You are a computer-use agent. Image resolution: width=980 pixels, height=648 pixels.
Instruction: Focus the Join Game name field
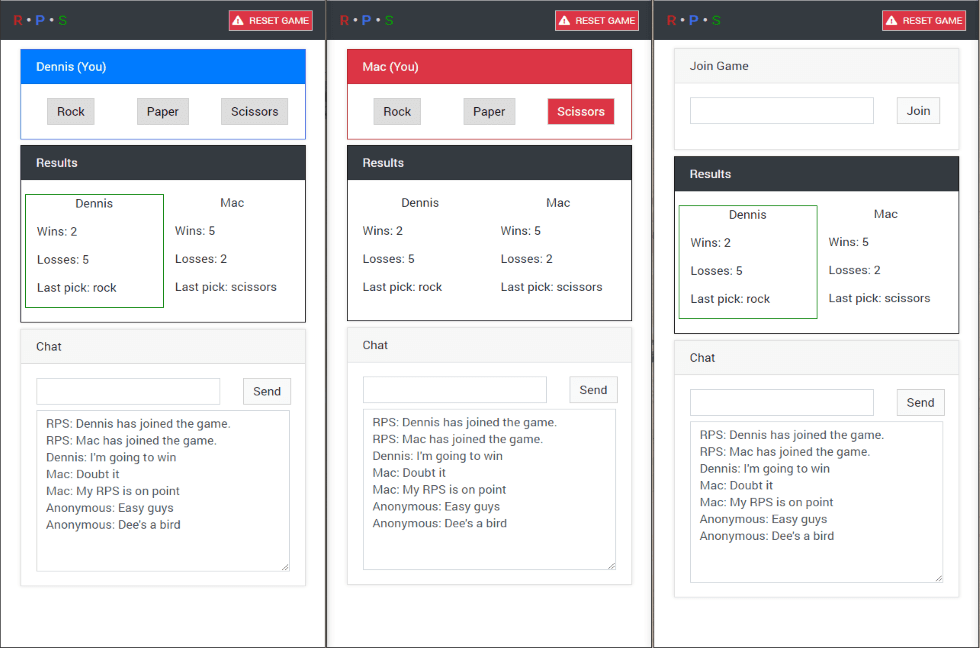coord(781,111)
